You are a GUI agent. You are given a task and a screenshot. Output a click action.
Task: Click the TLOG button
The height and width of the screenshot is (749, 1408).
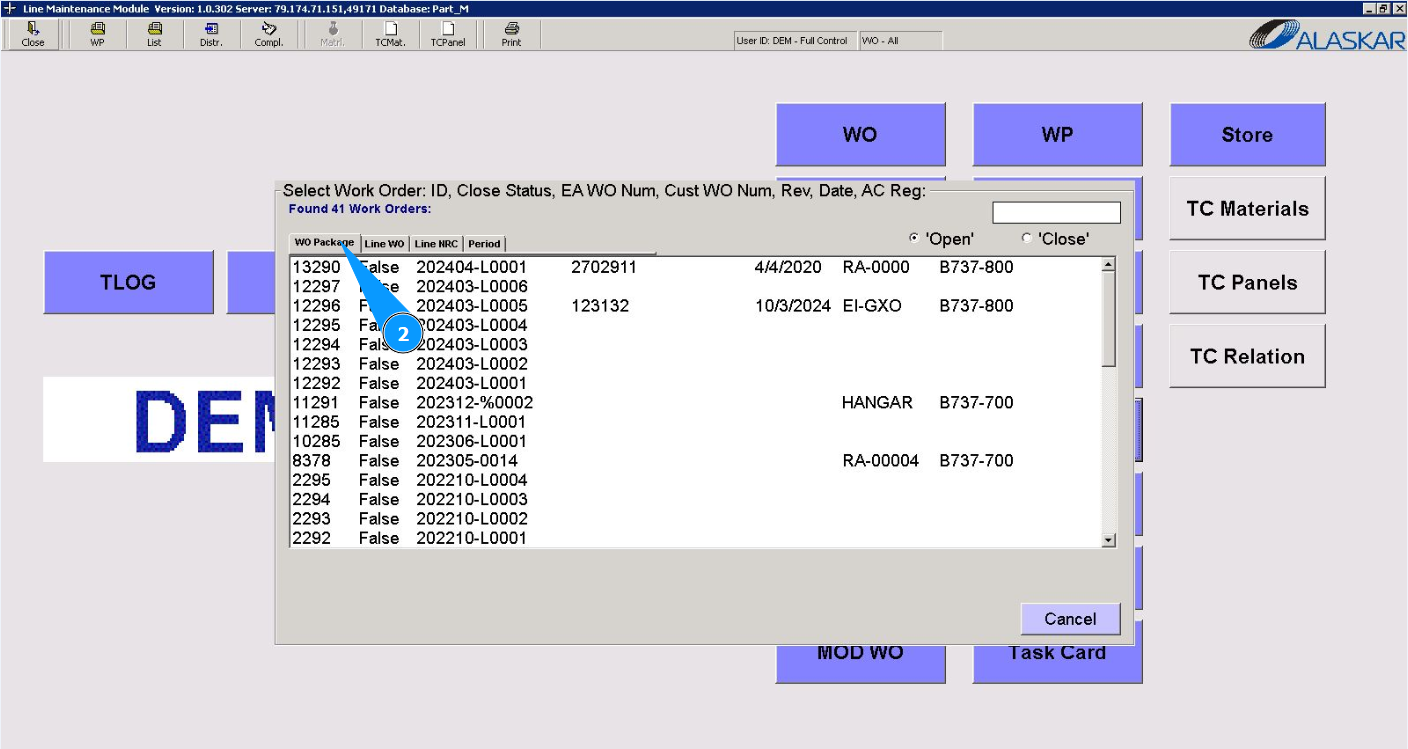pyautogui.click(x=128, y=282)
